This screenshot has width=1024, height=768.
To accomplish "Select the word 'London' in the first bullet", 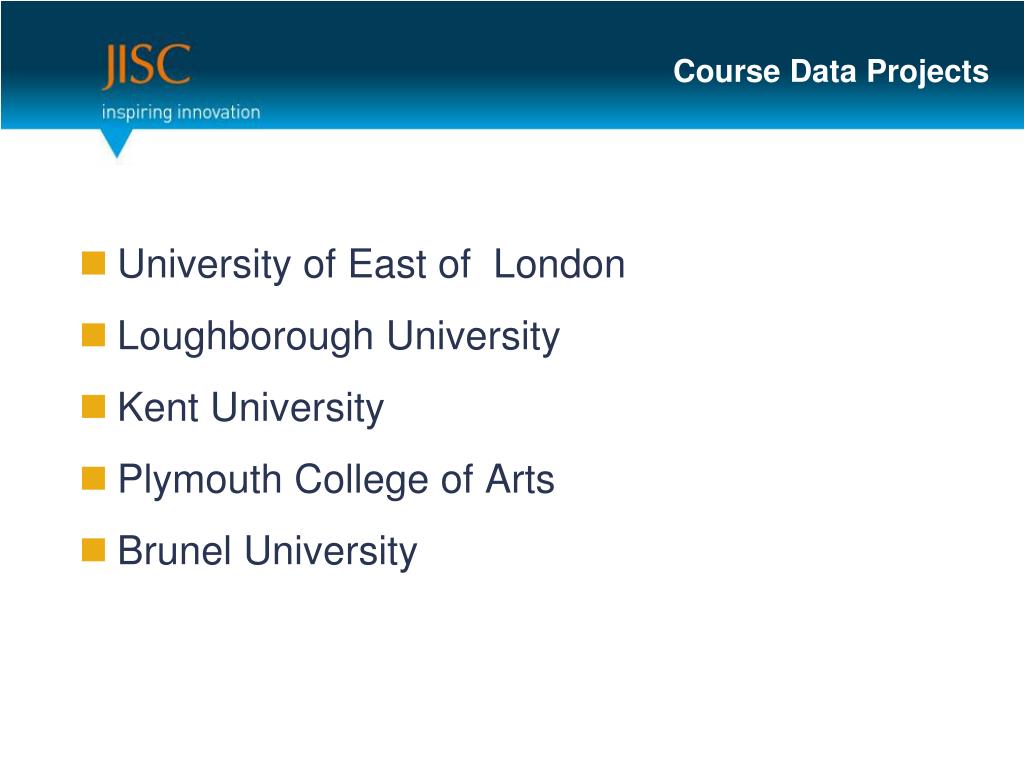I will point(560,265).
